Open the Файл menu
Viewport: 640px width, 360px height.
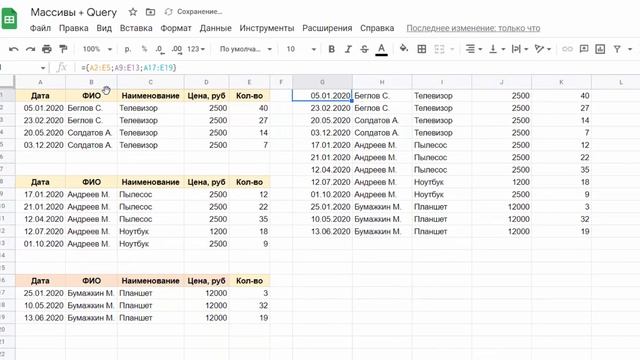click(x=40, y=28)
